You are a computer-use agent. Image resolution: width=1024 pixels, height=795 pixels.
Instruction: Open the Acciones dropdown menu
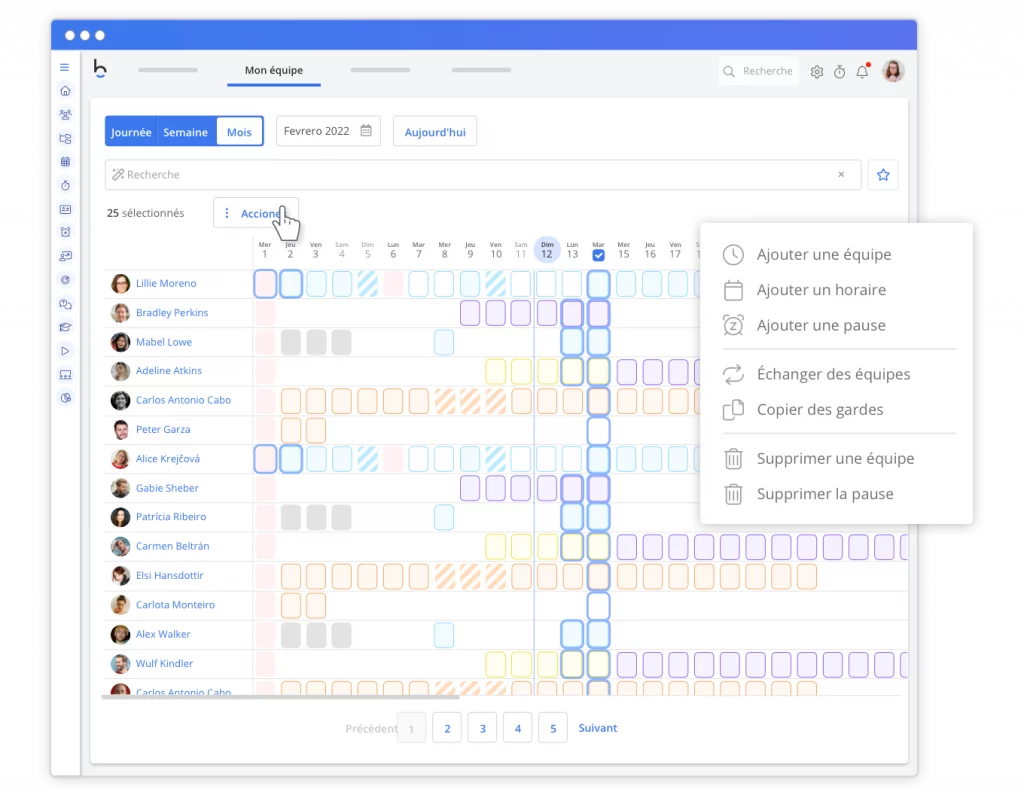point(256,213)
